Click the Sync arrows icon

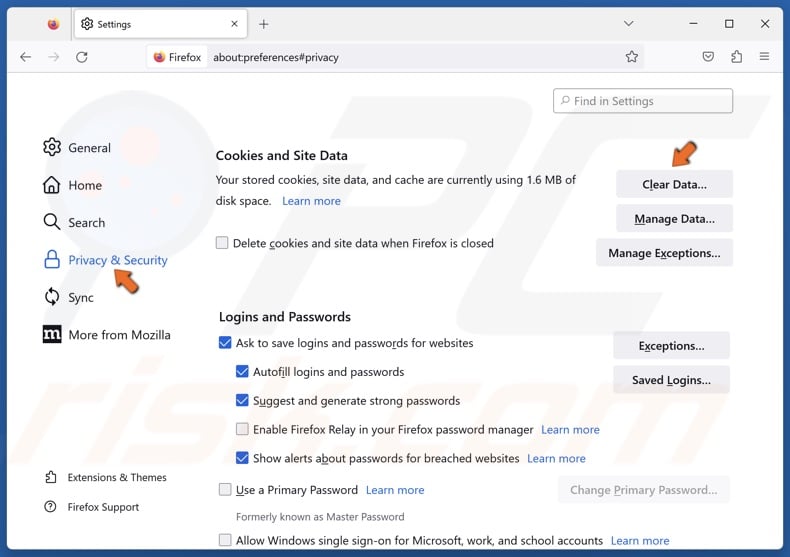pyautogui.click(x=51, y=297)
